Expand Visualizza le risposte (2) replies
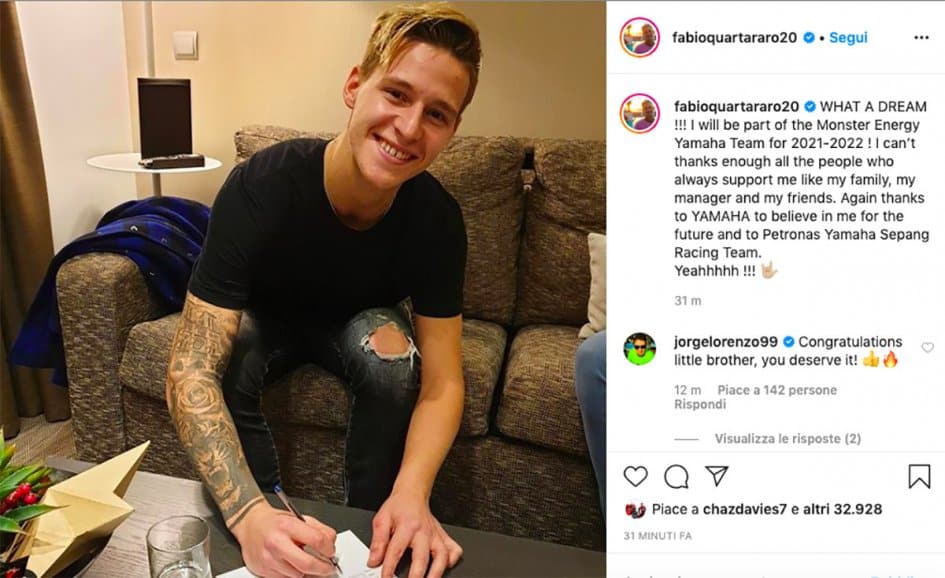The height and width of the screenshot is (578, 945). pos(788,439)
